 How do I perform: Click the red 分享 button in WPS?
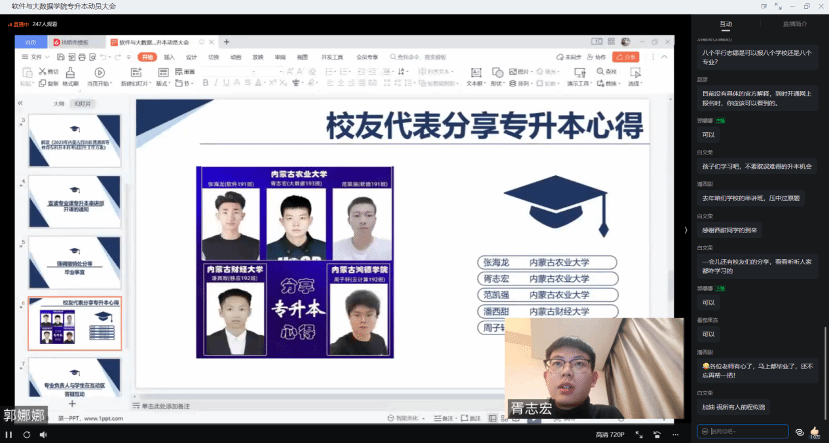click(628, 57)
